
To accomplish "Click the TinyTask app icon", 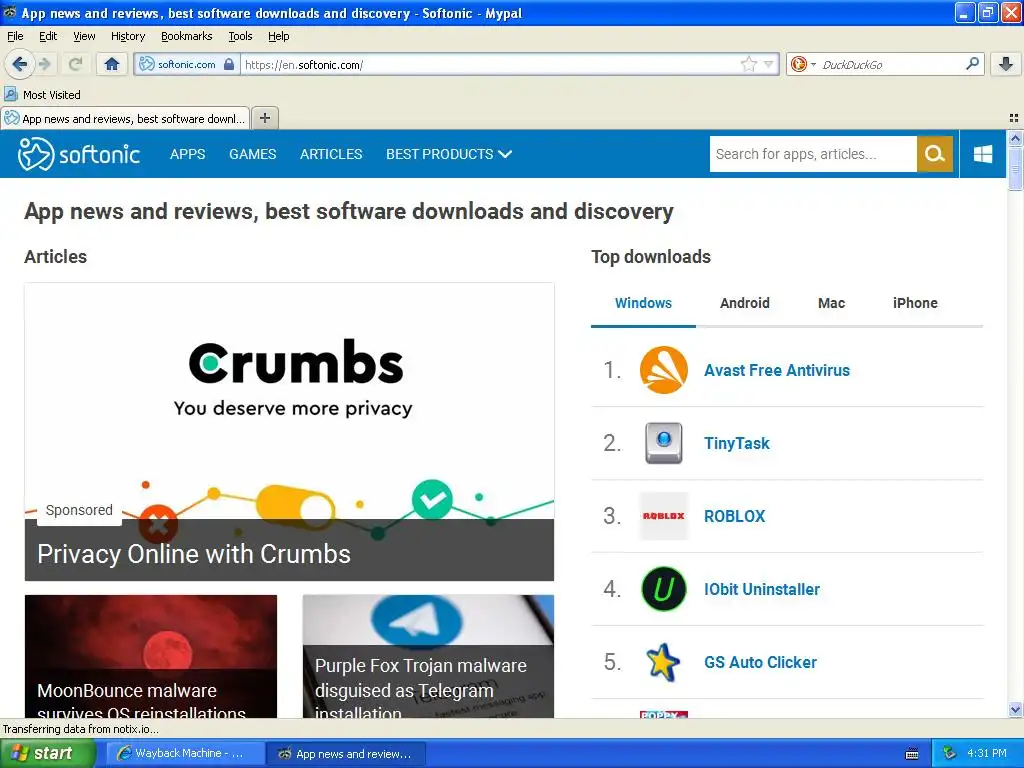I will coord(664,443).
